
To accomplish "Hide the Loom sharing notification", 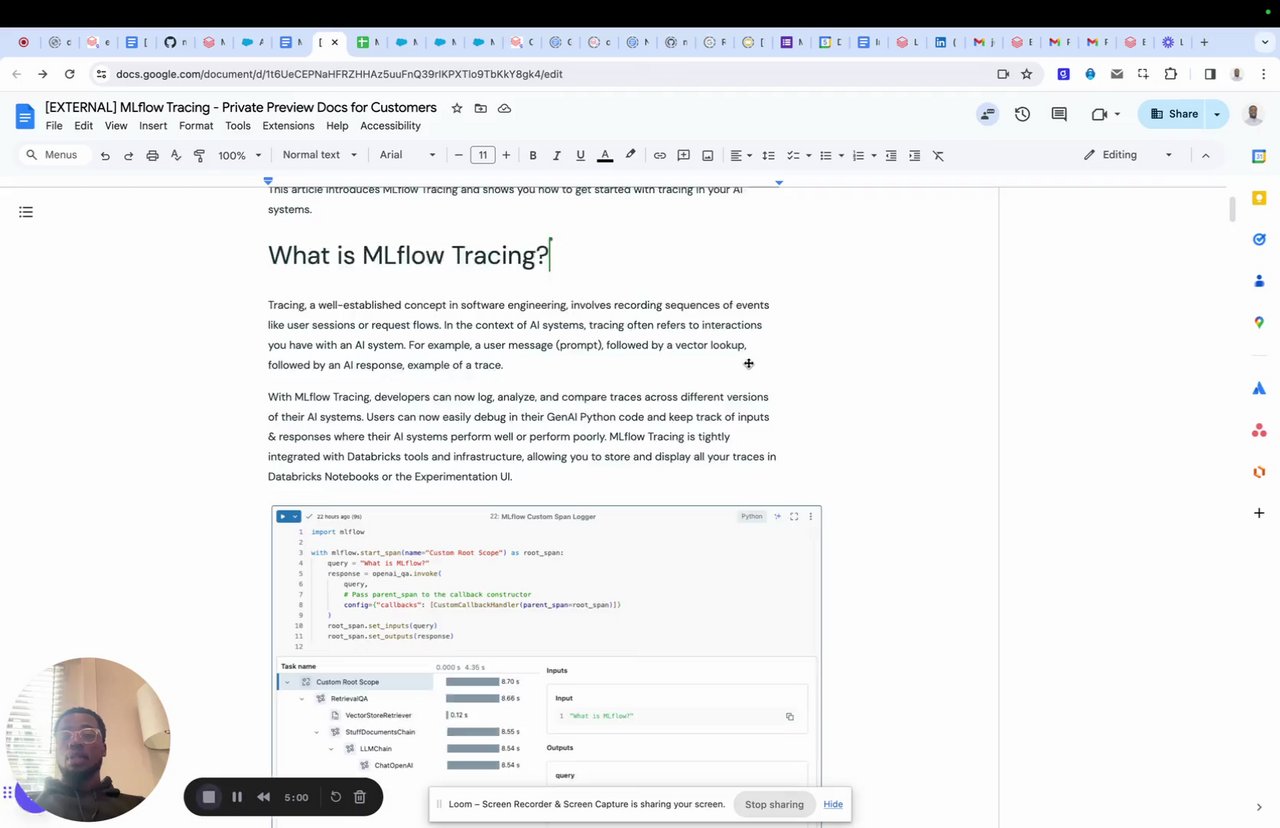I will coord(833,804).
